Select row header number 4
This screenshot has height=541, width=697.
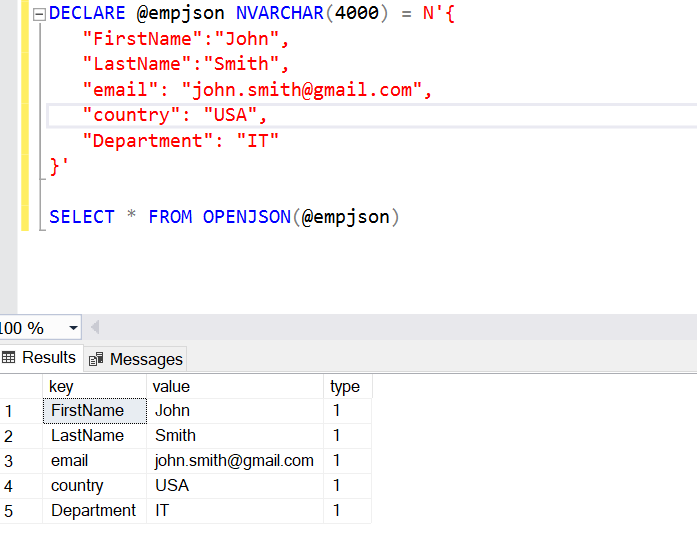(21, 485)
